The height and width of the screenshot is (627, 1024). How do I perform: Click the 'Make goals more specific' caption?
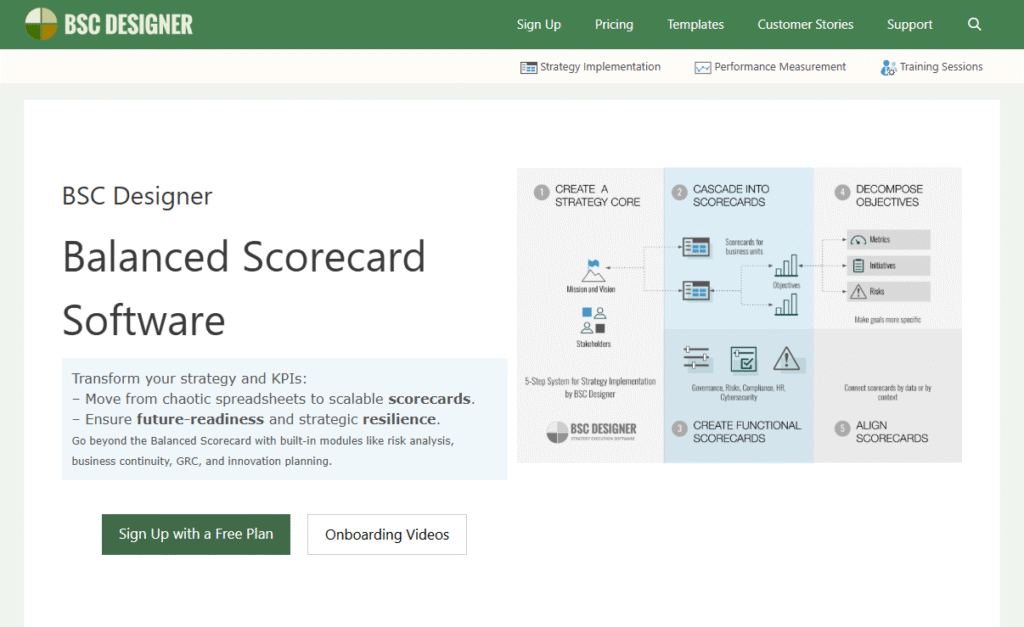click(x=888, y=319)
